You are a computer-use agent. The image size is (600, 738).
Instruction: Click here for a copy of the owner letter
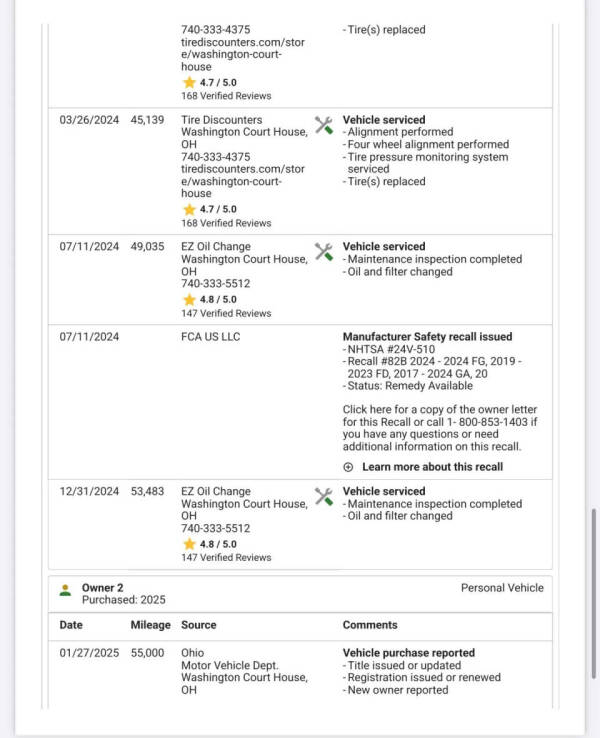point(440,410)
